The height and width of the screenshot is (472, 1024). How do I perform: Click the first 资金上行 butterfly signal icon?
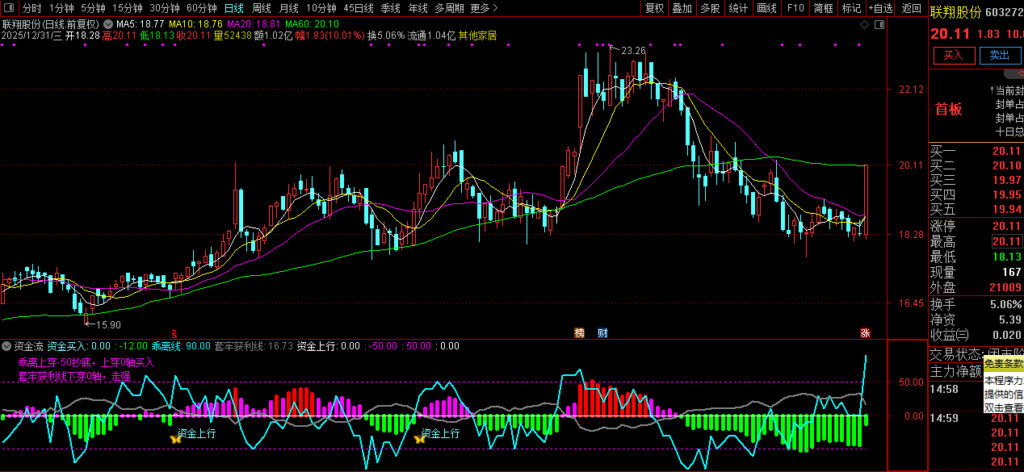pyautogui.click(x=176, y=436)
